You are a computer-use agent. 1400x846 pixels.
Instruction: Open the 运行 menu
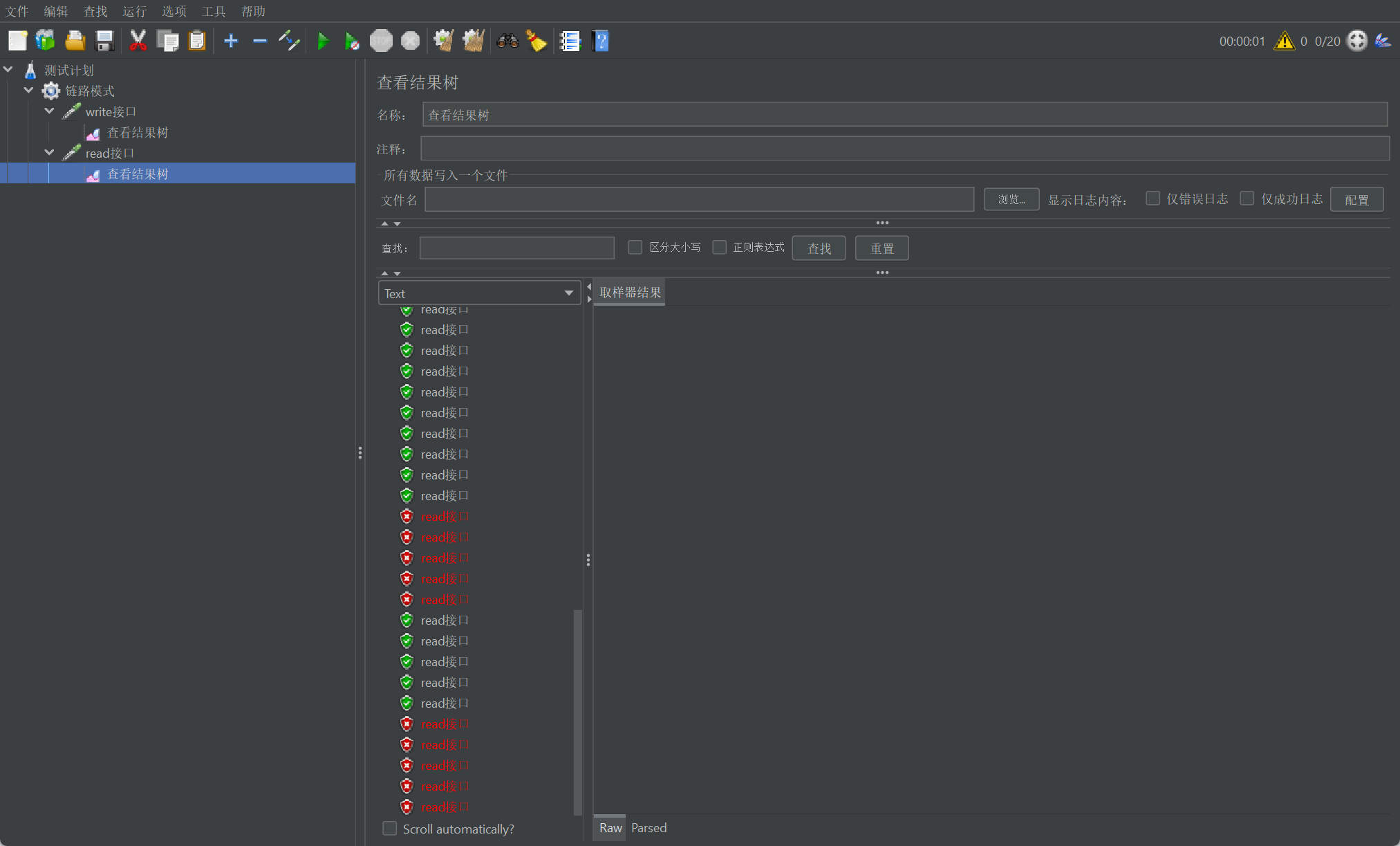[x=134, y=11]
